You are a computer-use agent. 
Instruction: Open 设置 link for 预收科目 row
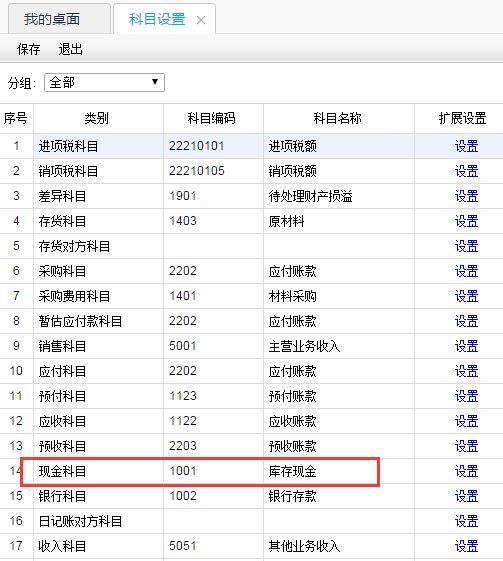(x=466, y=446)
